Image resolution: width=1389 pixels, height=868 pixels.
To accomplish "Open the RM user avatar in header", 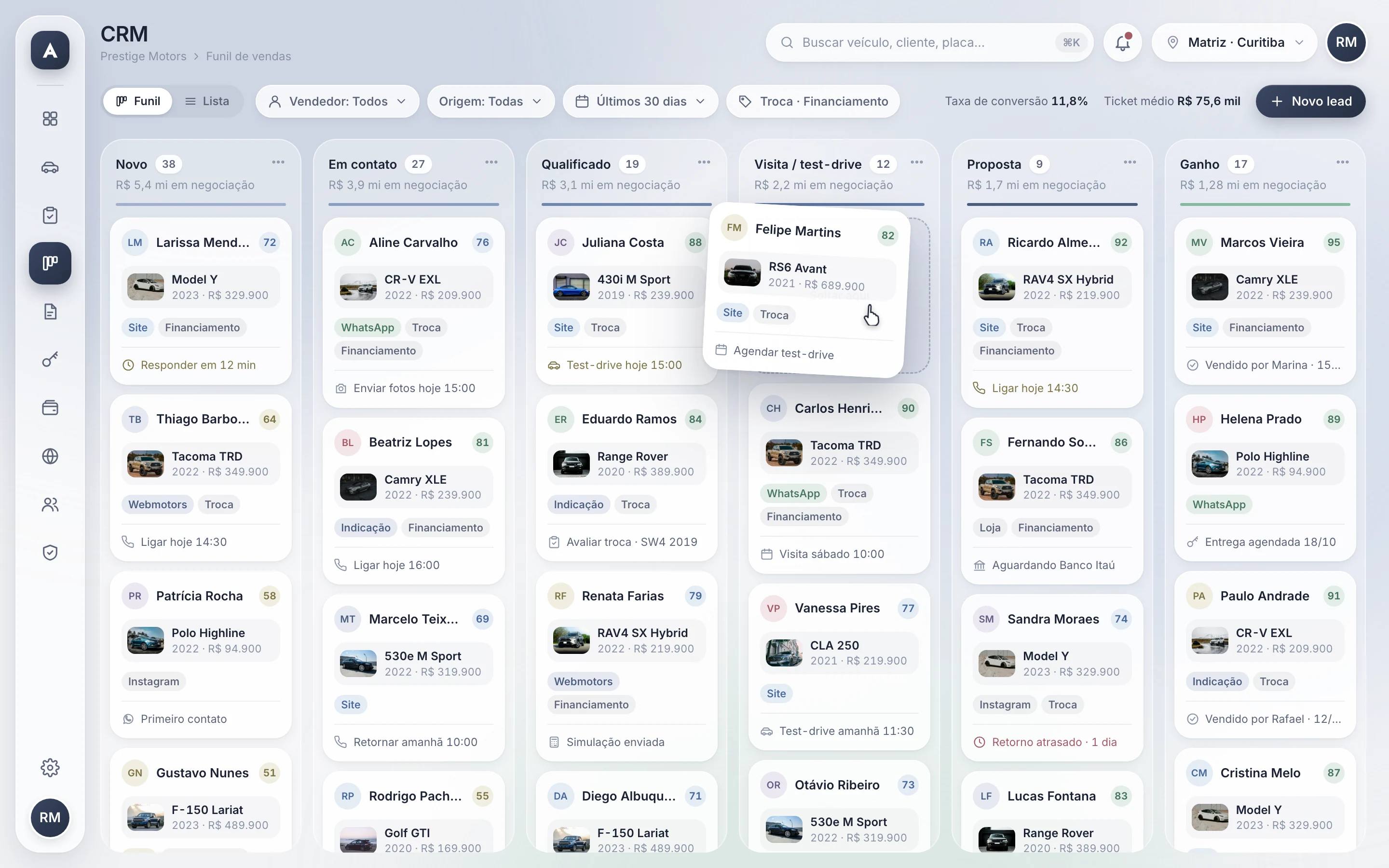I will click(x=1346, y=42).
